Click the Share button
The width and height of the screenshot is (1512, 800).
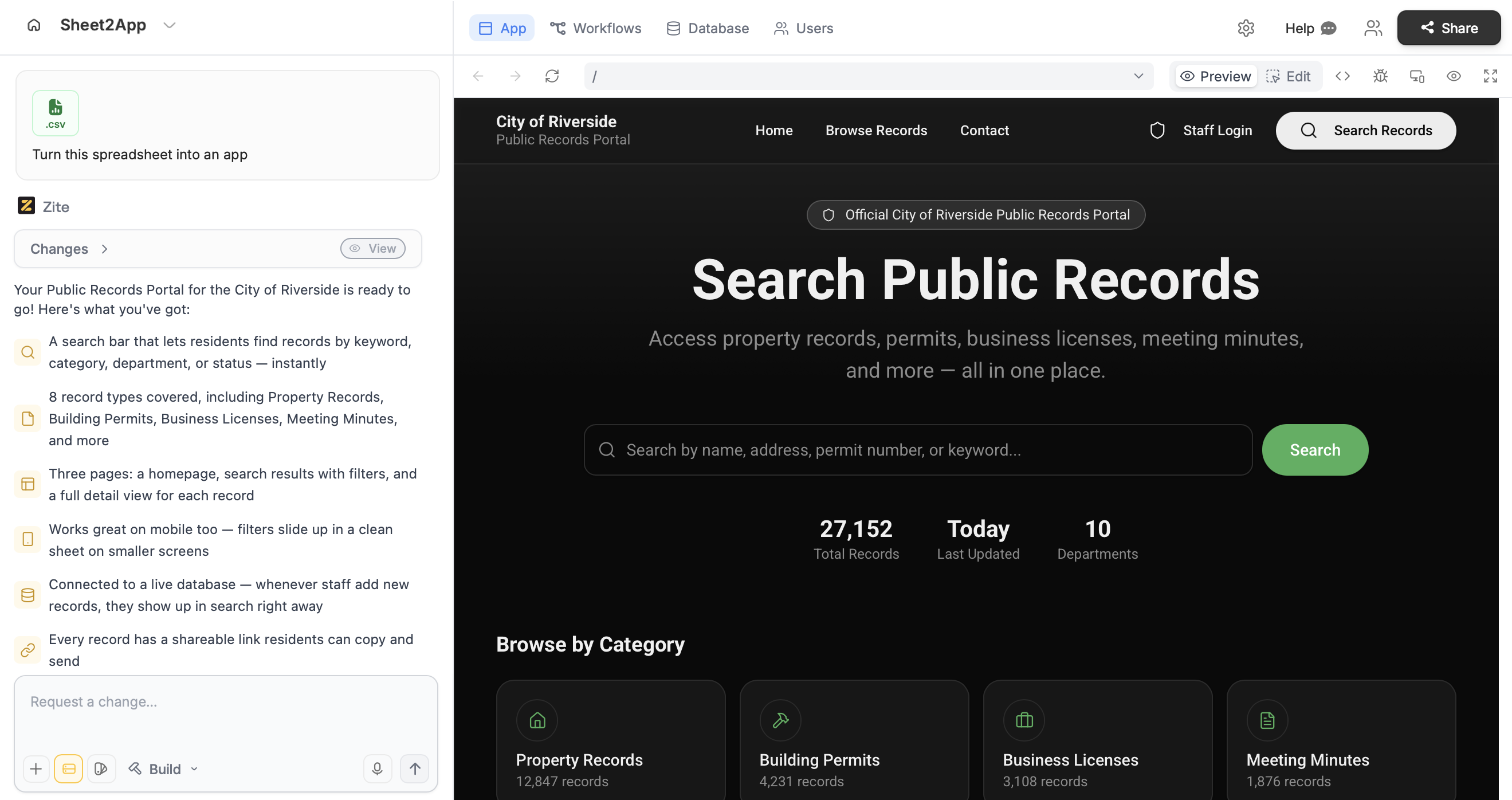point(1448,28)
